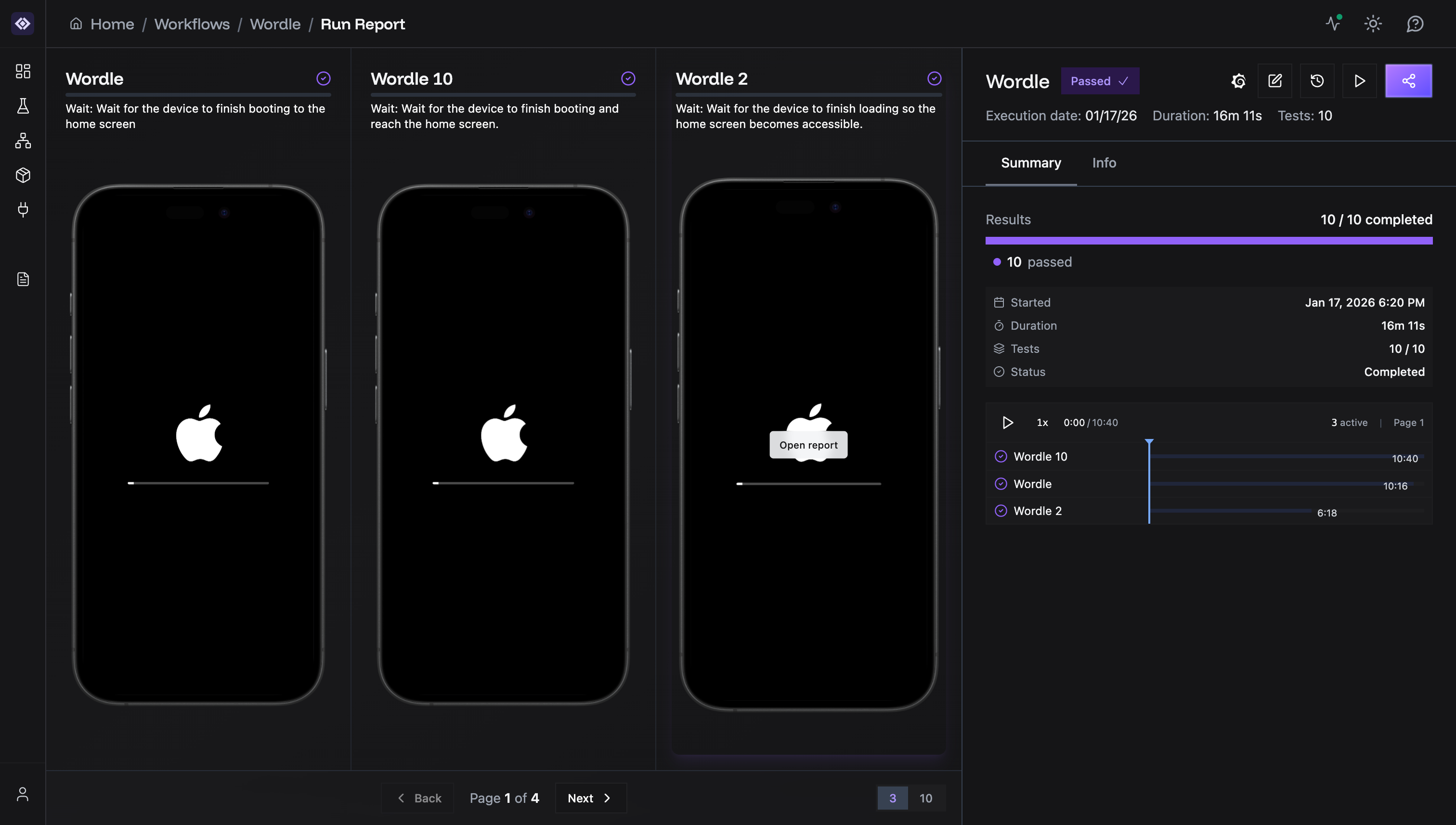Viewport: 1456px width, 825px height.
Task: Select the tests flask icon in sidebar
Action: point(23,106)
